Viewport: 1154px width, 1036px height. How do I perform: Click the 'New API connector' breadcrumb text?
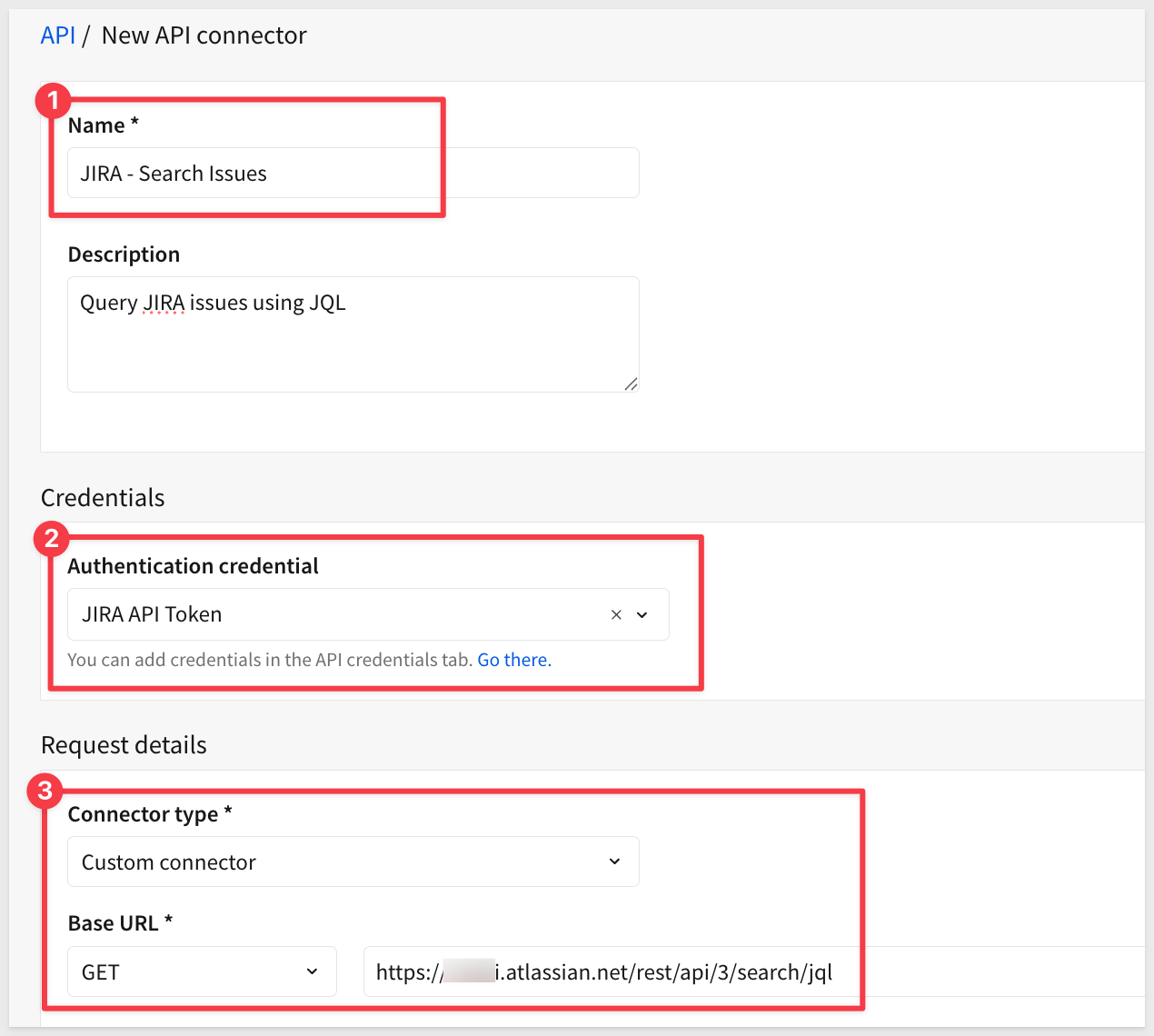[204, 35]
